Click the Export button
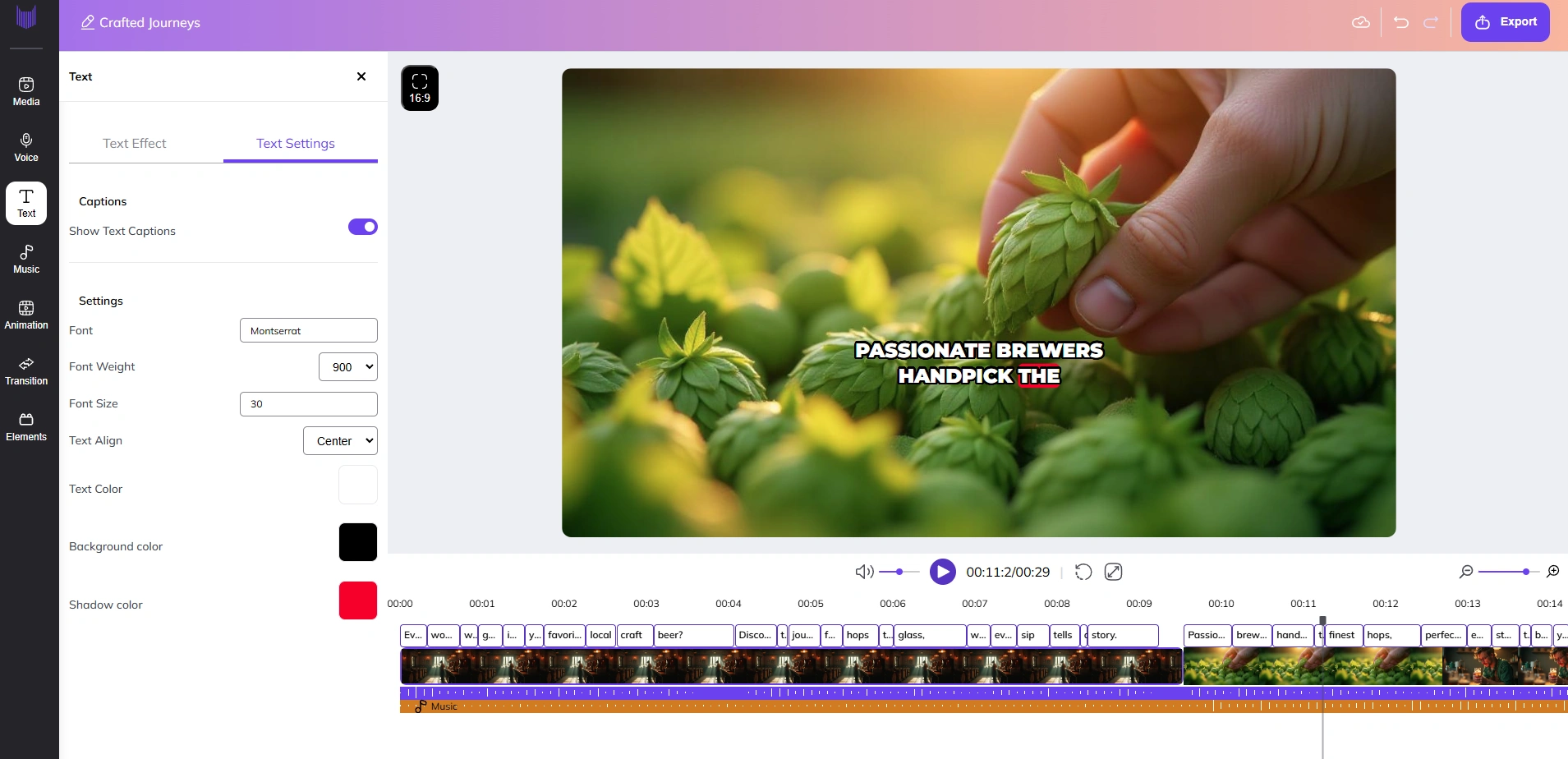This screenshot has height=759, width=1568. (x=1506, y=22)
